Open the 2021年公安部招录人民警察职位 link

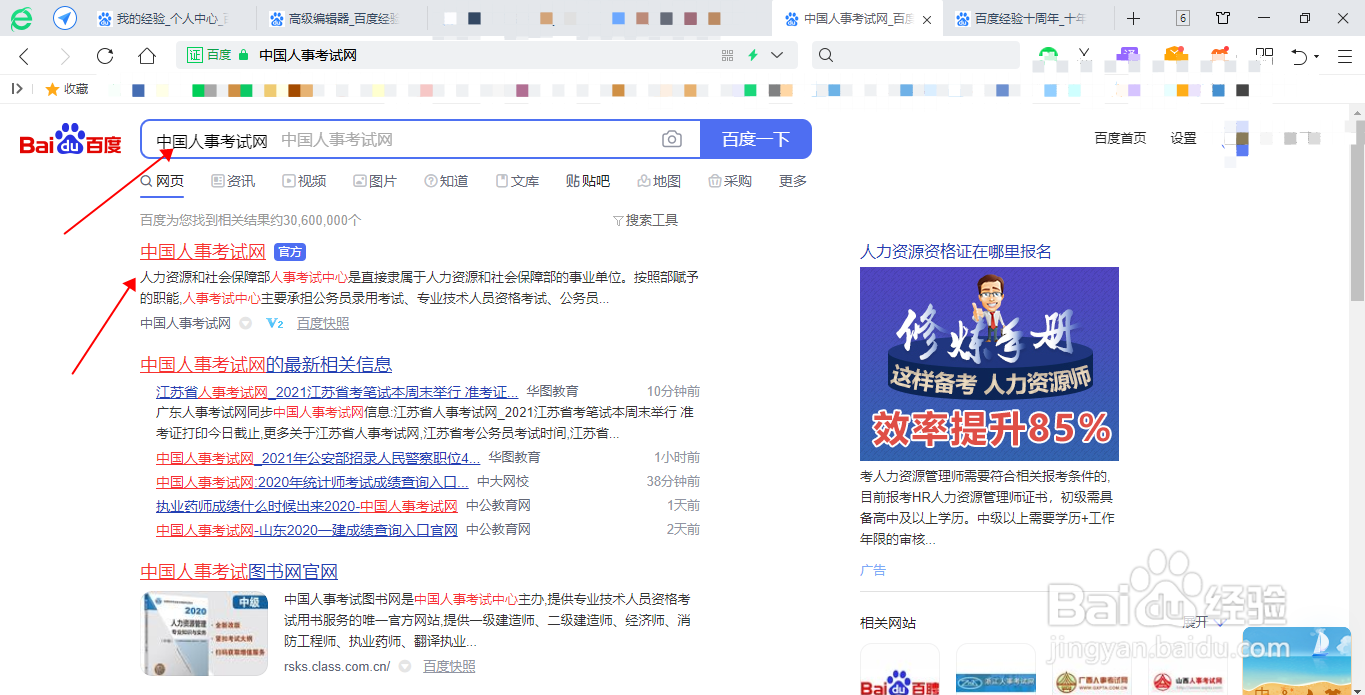coord(318,457)
